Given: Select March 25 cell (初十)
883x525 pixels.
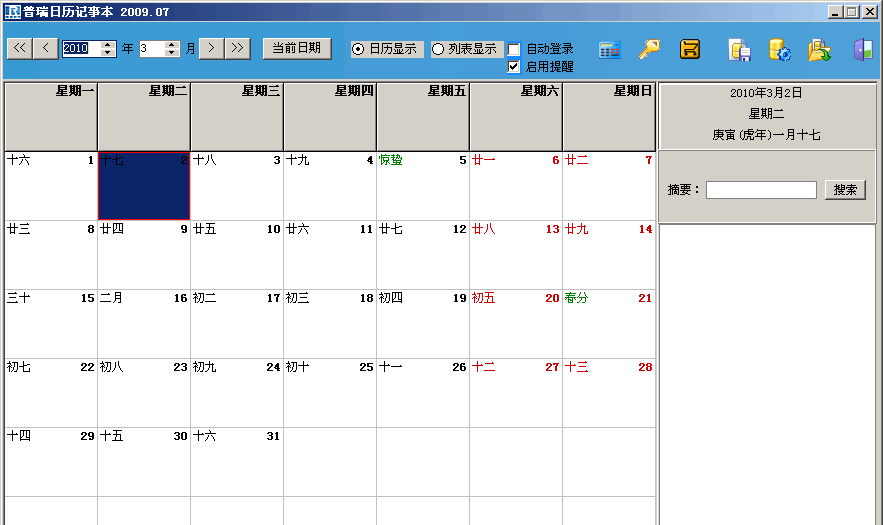Looking at the screenshot, I should pos(330,393).
